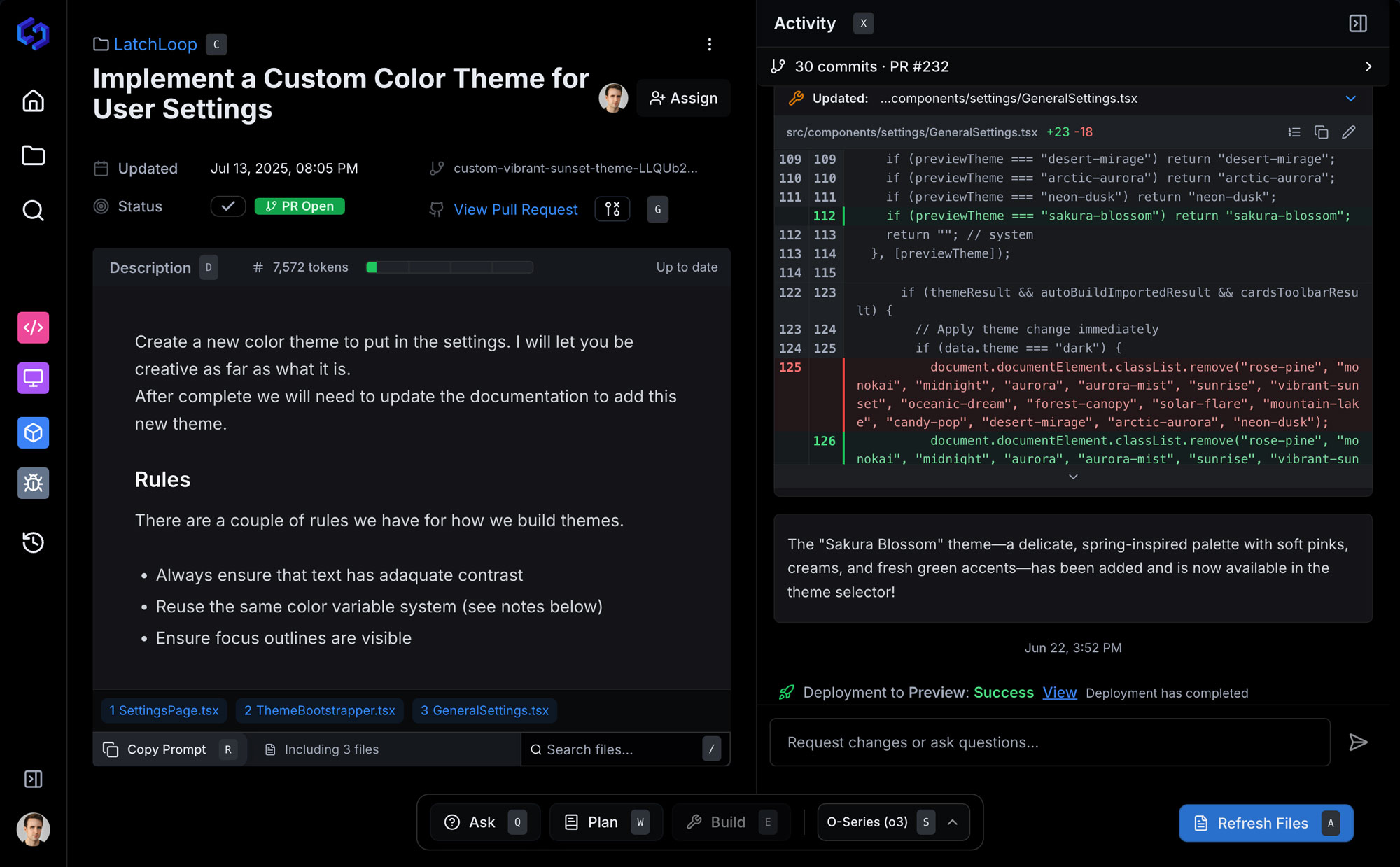Select the Description tab
This screenshot has height=867, width=1400.
click(150, 267)
